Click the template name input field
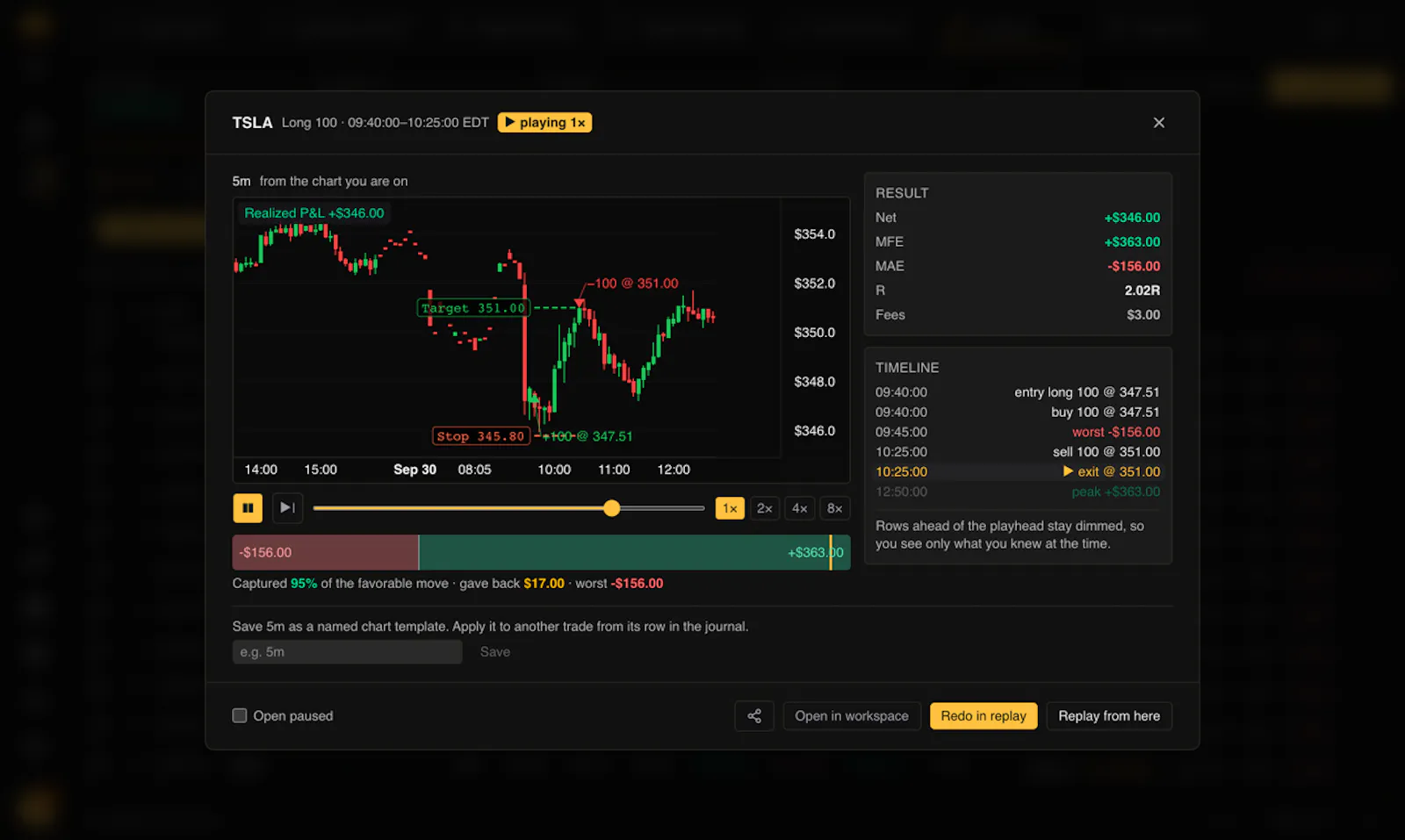This screenshot has width=1405, height=840. click(x=348, y=652)
